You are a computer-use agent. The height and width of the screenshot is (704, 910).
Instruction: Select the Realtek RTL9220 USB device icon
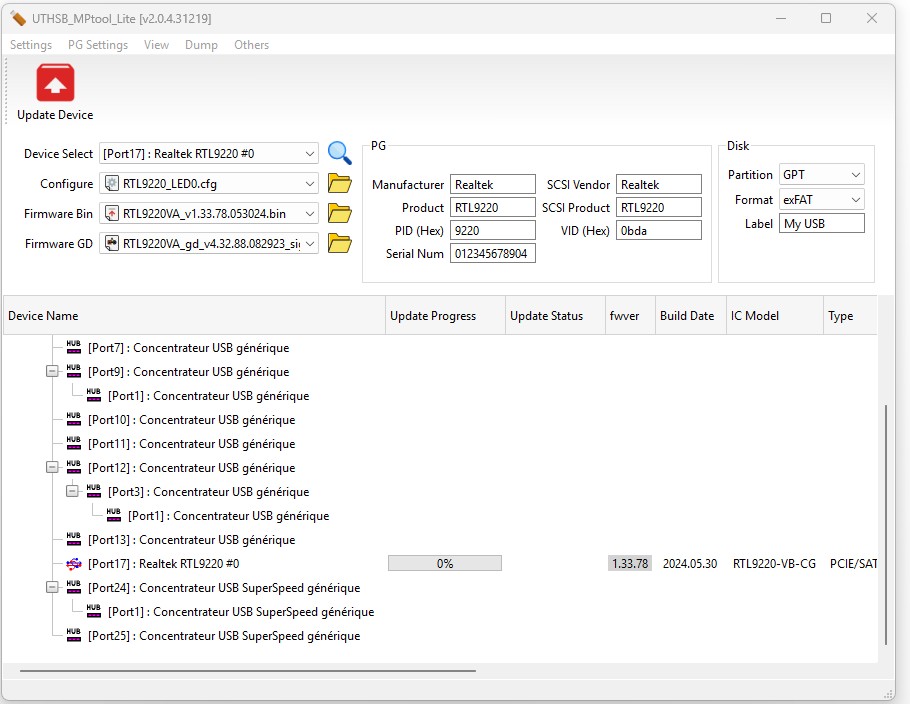pyautogui.click(x=74, y=564)
